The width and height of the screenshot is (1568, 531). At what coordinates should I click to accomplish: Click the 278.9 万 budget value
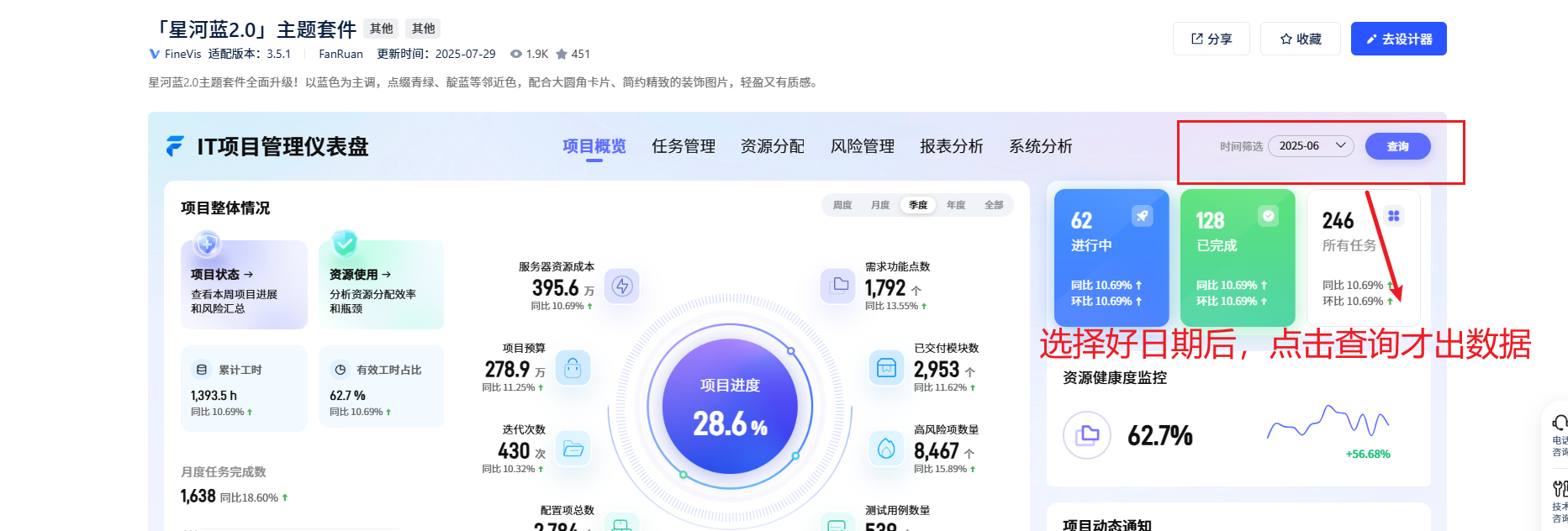point(515,370)
